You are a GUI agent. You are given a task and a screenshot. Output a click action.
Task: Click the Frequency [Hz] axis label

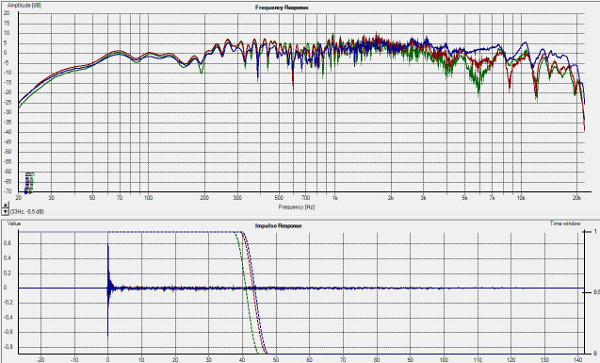pos(297,207)
